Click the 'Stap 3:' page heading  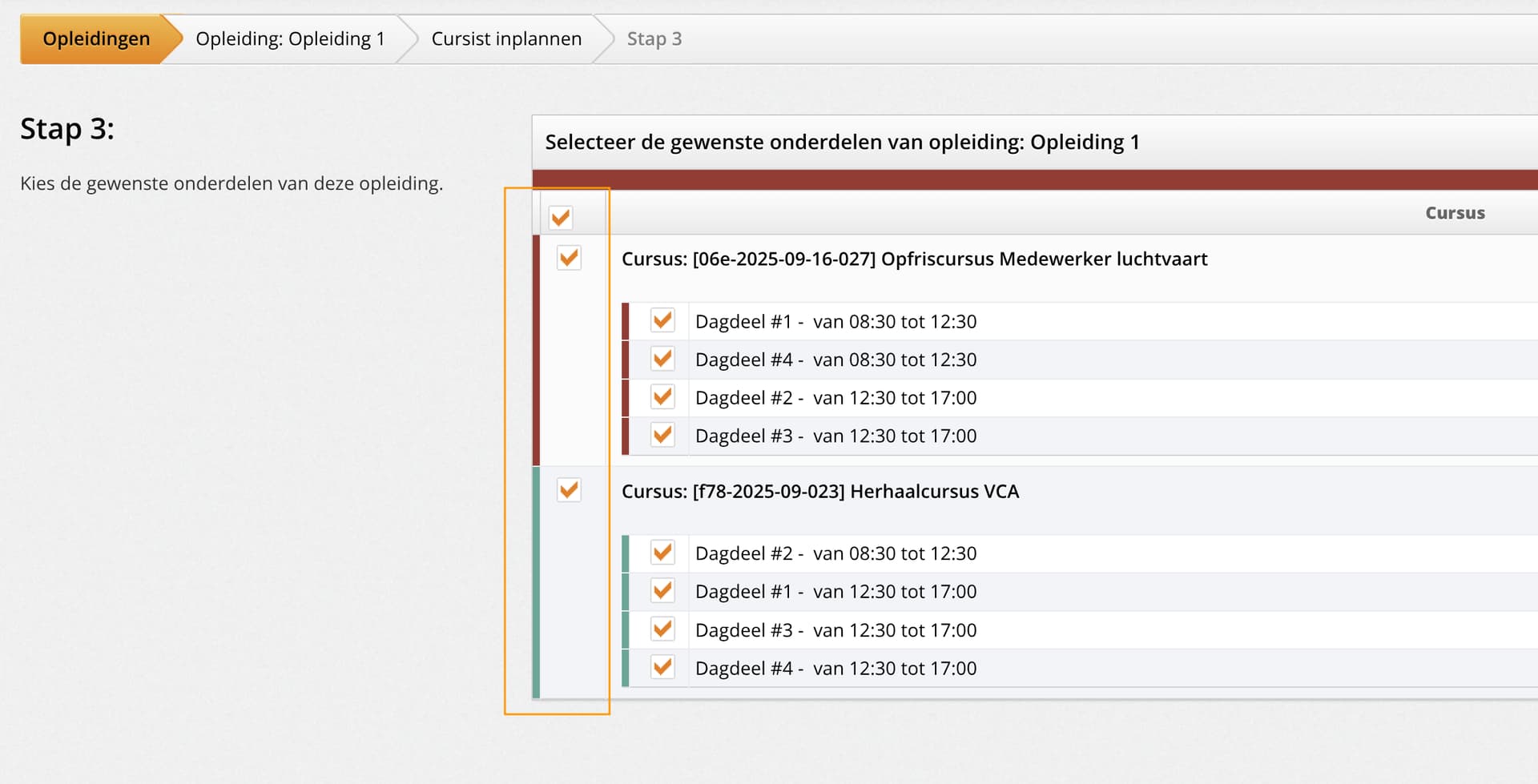[67, 129]
